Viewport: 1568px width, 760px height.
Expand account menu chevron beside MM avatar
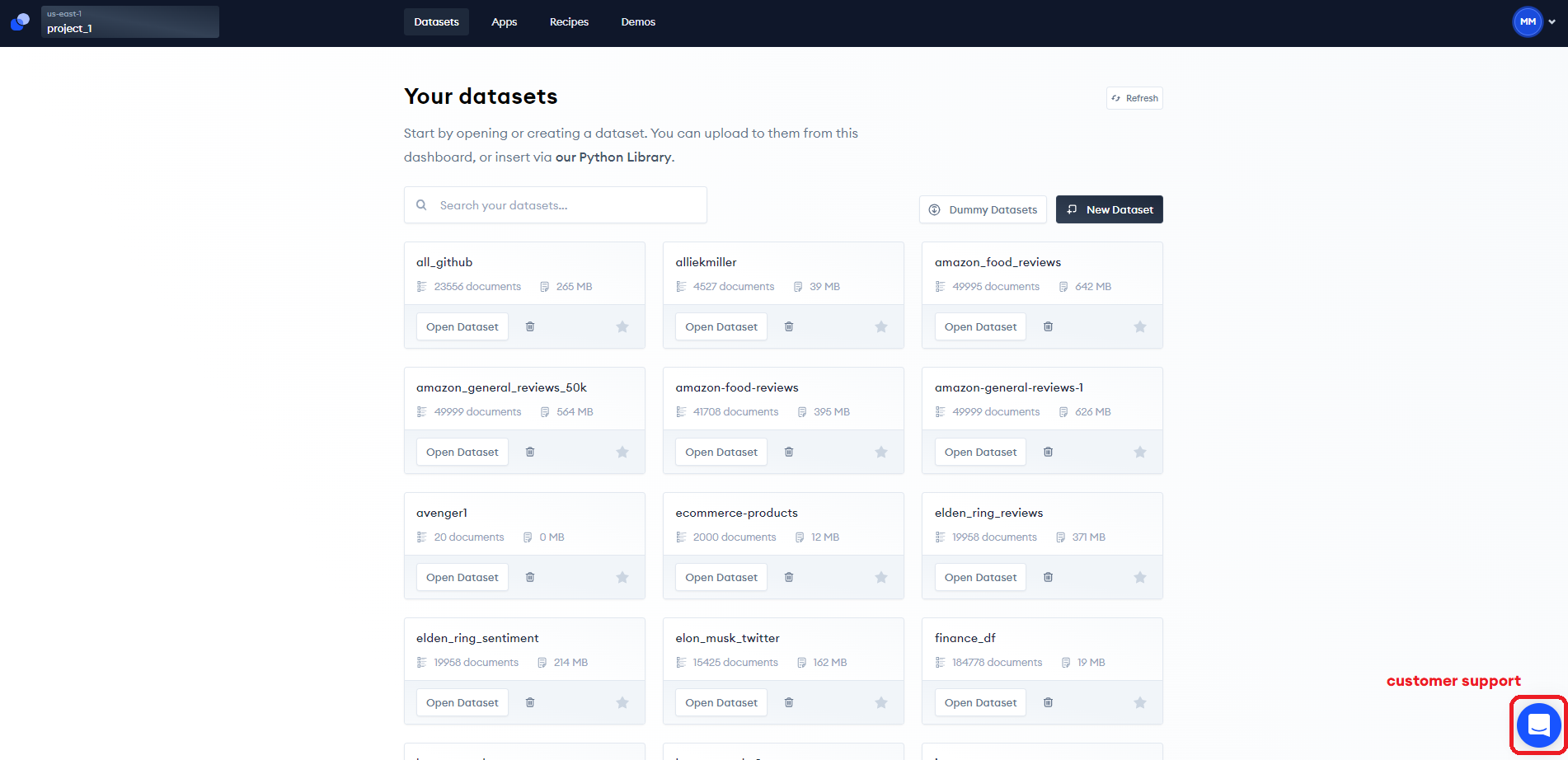1552,22
